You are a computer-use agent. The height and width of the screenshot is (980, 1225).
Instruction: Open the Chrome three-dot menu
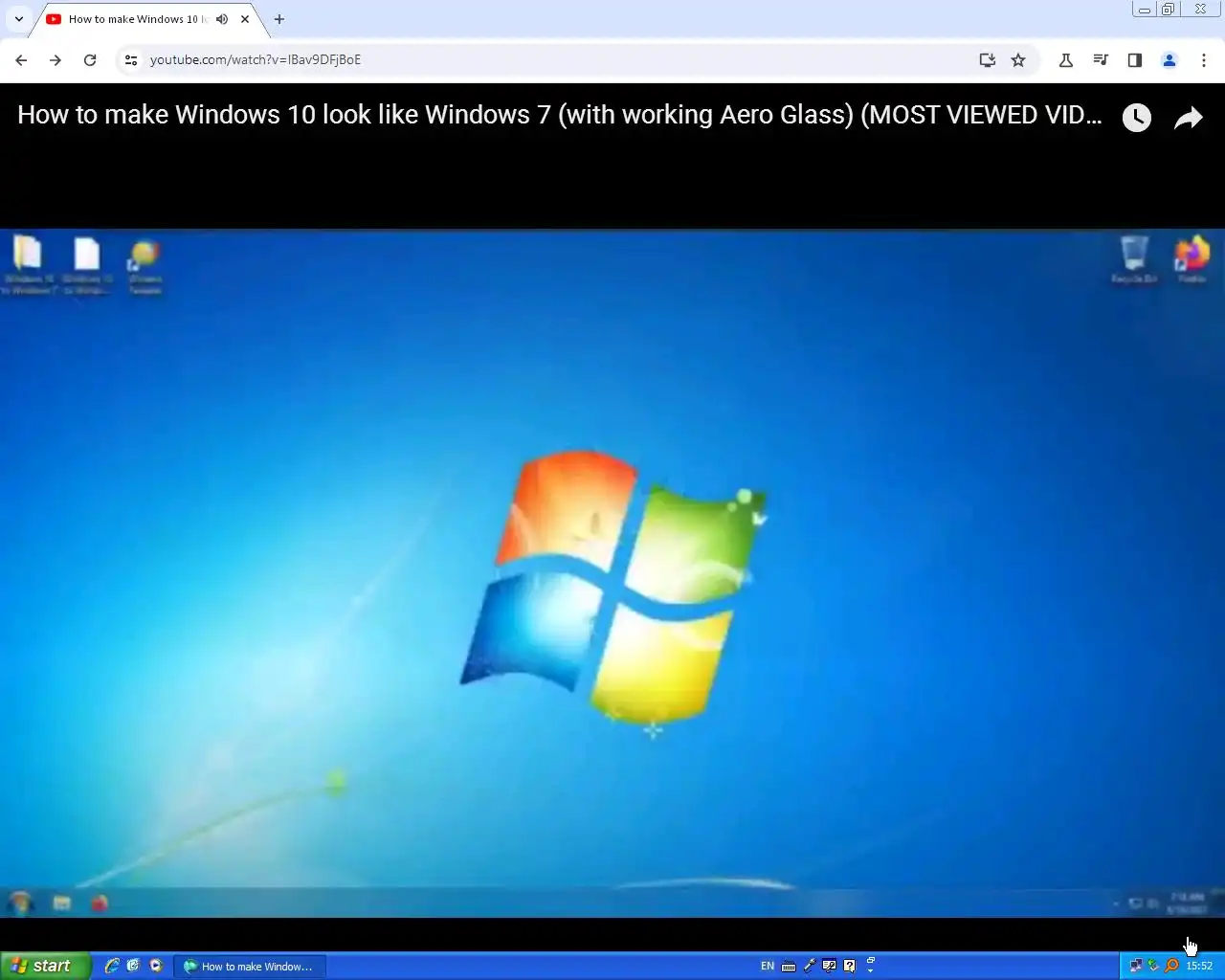point(1204,59)
